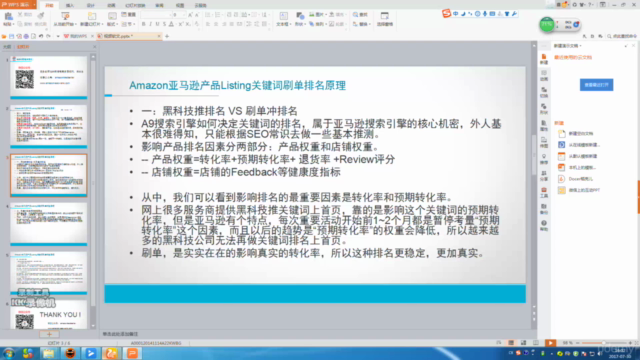Click the Save quick-access icon

coord(11,36)
